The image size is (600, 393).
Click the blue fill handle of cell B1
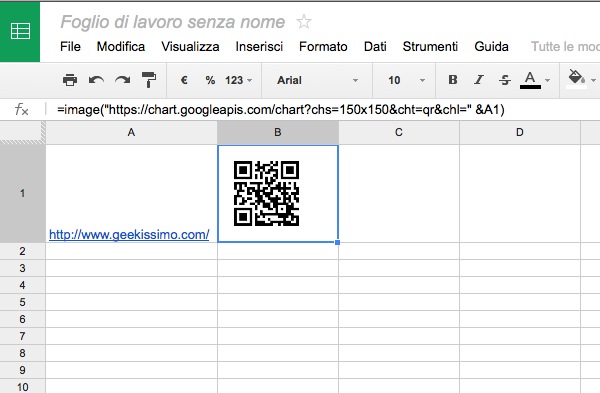pyautogui.click(x=338, y=242)
